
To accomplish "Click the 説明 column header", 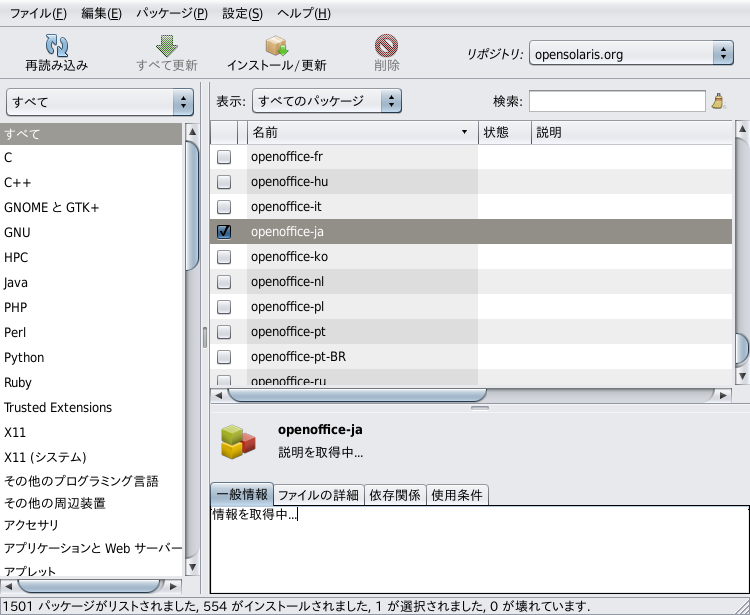I will click(x=631, y=132).
